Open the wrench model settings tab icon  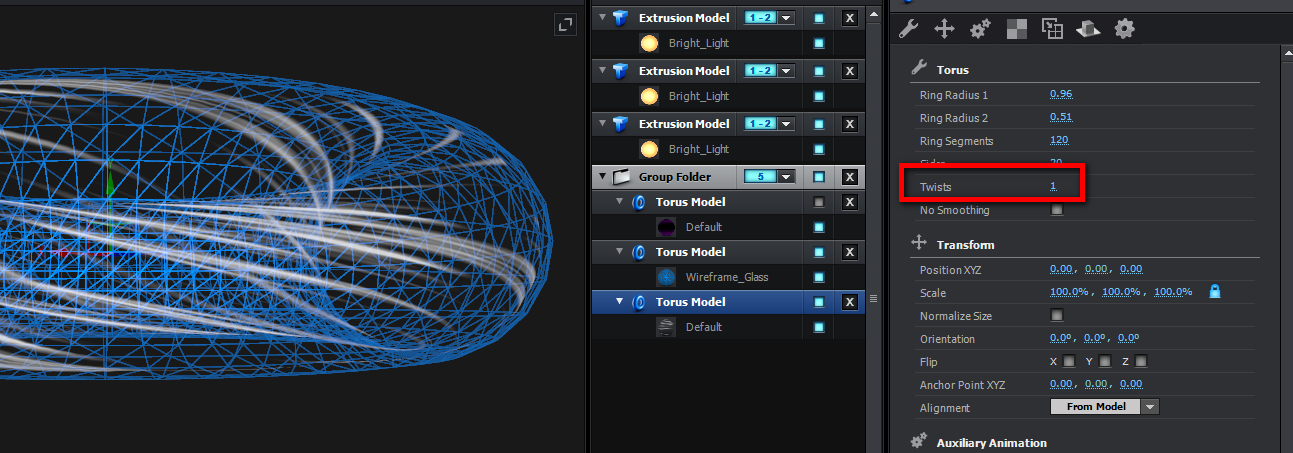909,29
